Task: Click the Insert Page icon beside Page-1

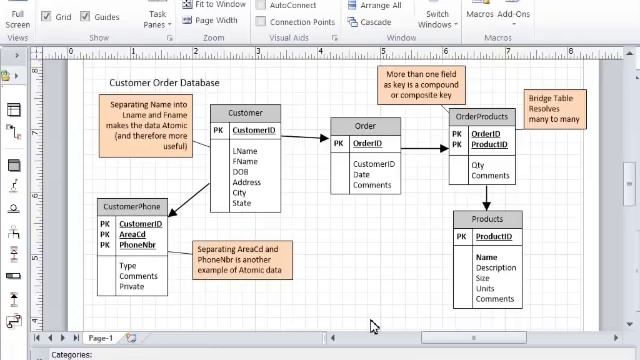Action: (131, 338)
